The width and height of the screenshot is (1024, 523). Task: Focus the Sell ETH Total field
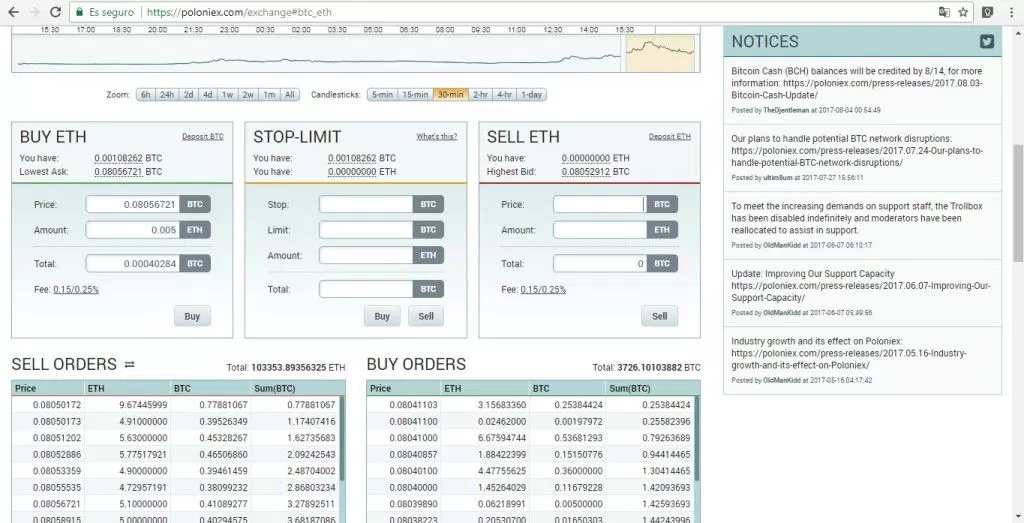click(600, 264)
